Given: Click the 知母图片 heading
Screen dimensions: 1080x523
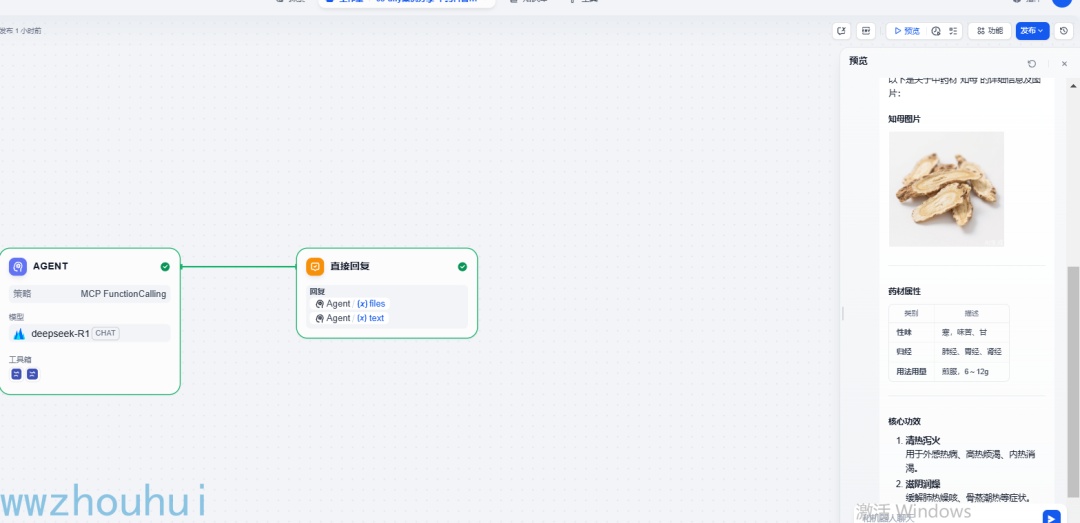Looking at the screenshot, I should [904, 119].
